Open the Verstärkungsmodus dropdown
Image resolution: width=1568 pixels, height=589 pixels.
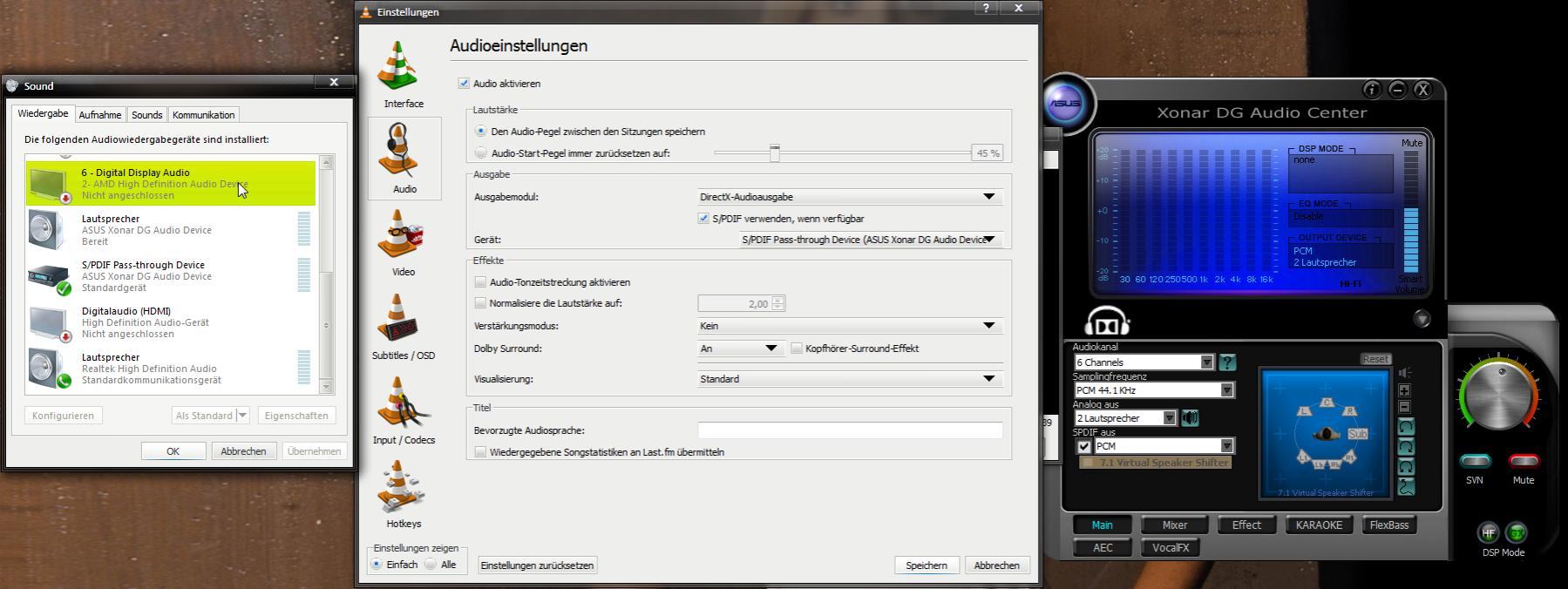850,326
